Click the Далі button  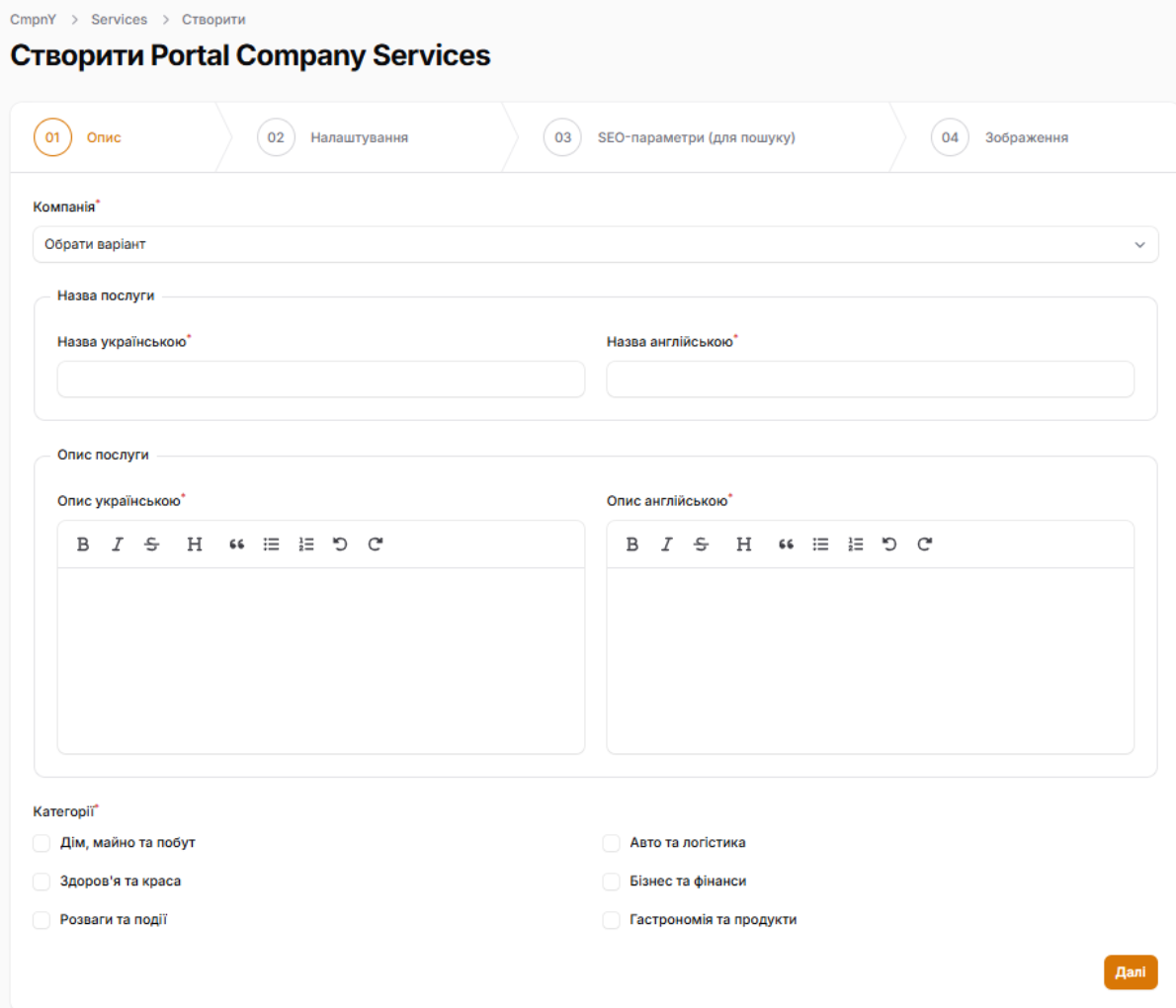point(1130,972)
